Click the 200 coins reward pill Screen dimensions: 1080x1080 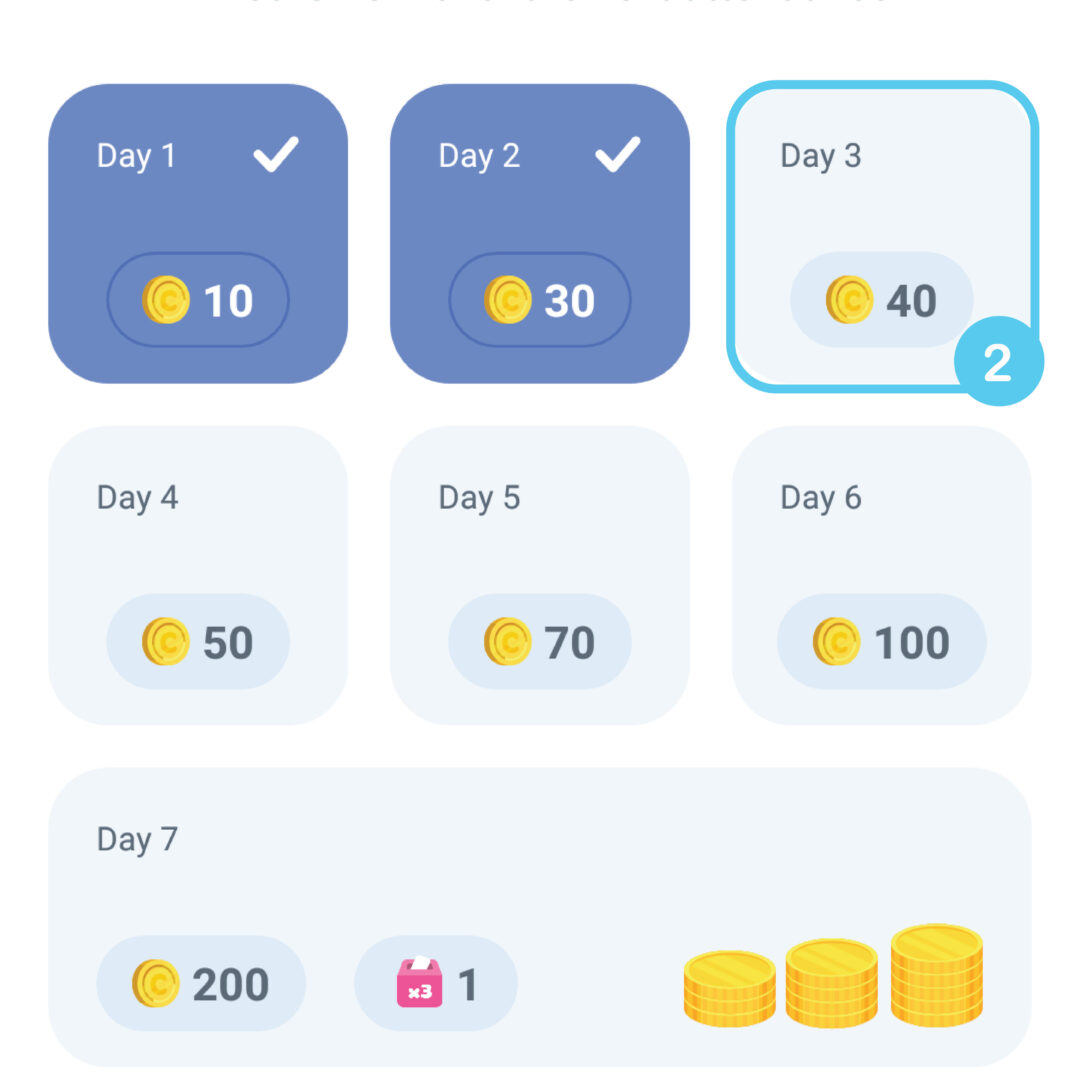coord(201,984)
